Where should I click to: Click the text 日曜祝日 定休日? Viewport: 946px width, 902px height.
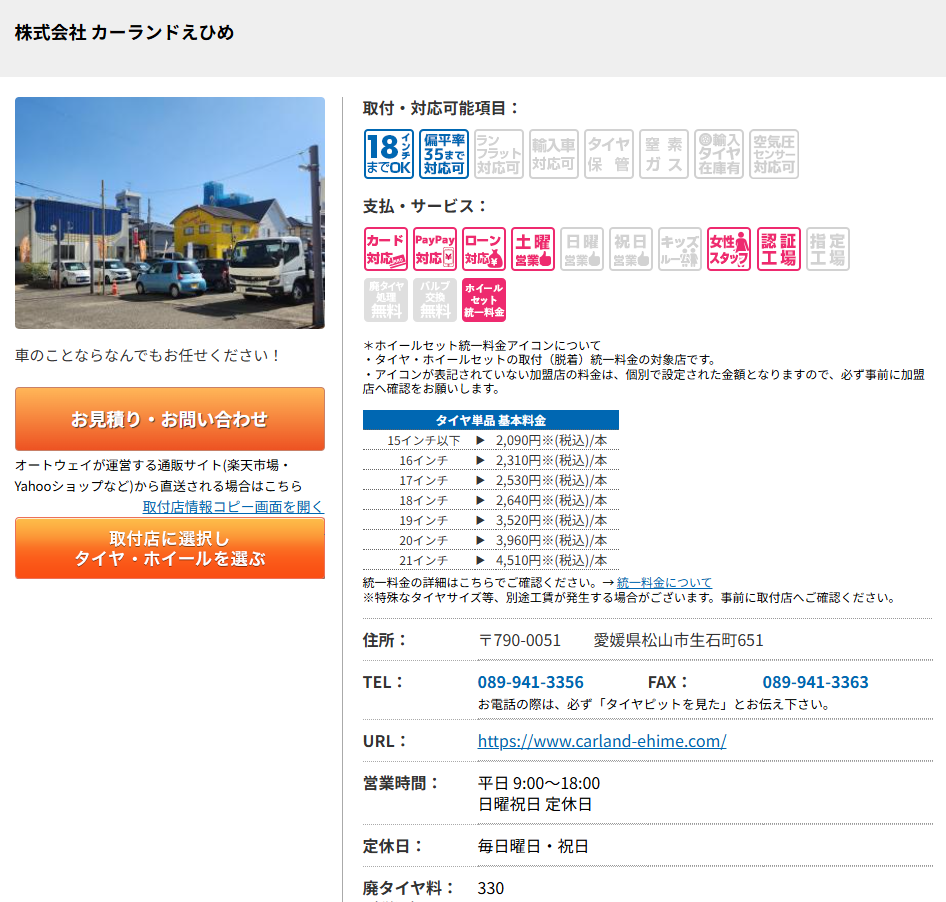click(535, 804)
